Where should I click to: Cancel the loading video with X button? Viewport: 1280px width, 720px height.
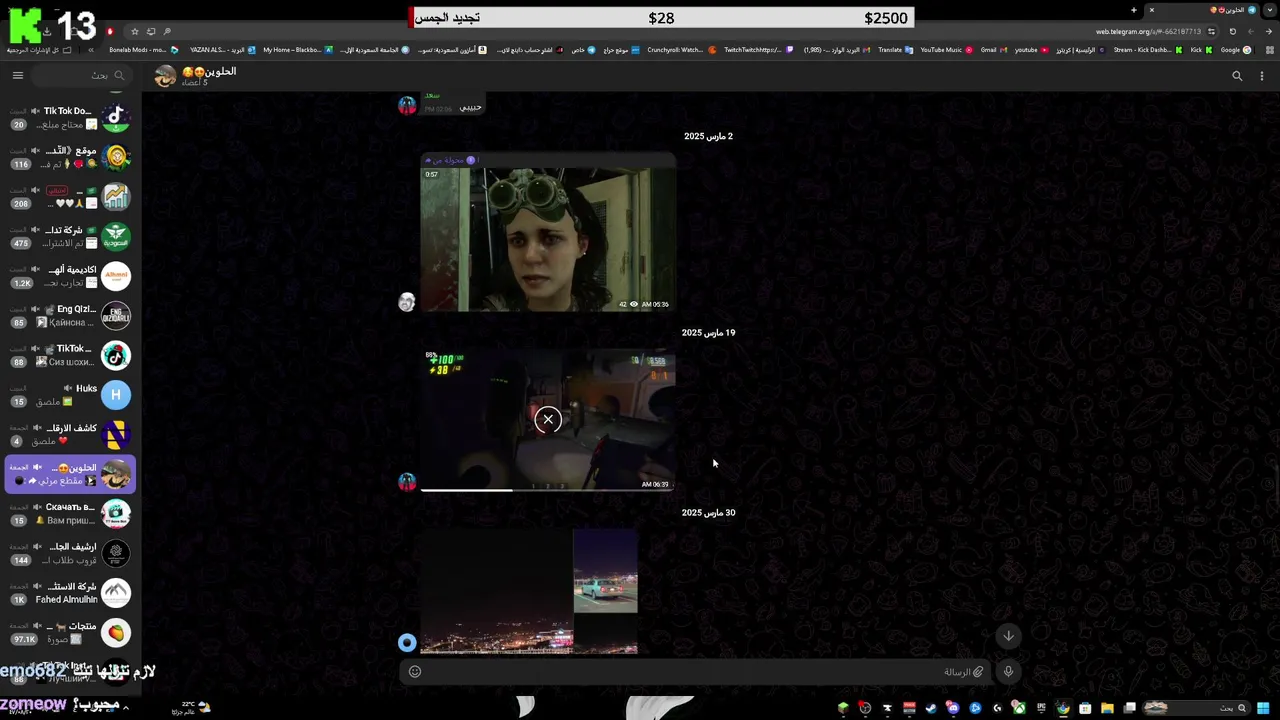(548, 420)
